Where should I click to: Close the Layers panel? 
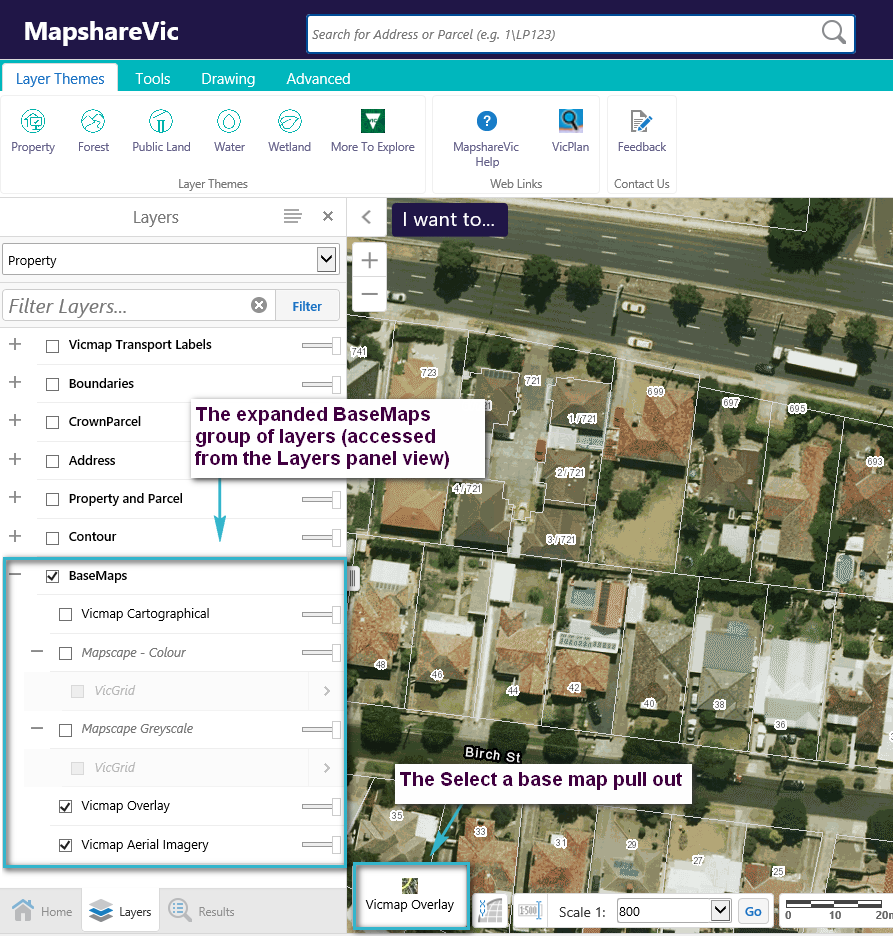pos(328,216)
